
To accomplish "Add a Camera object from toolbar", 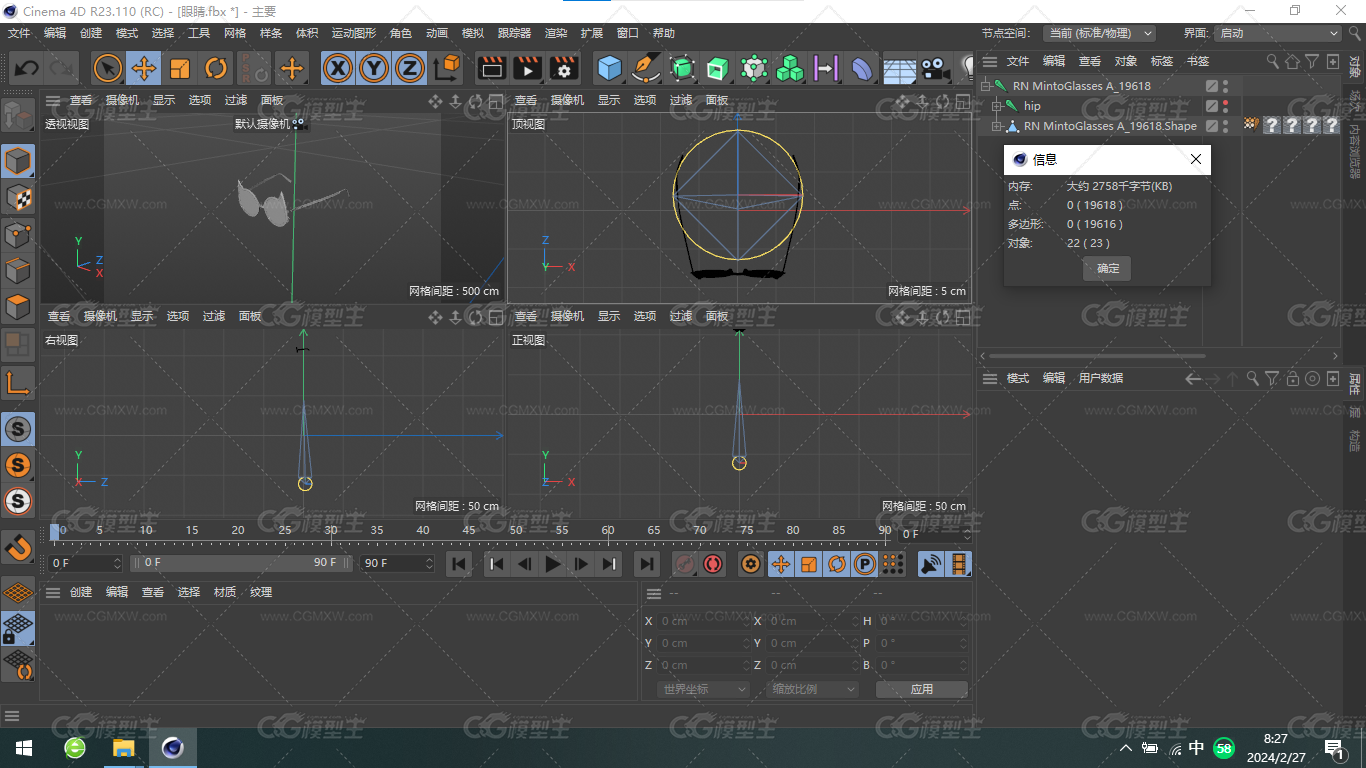I will coord(934,68).
